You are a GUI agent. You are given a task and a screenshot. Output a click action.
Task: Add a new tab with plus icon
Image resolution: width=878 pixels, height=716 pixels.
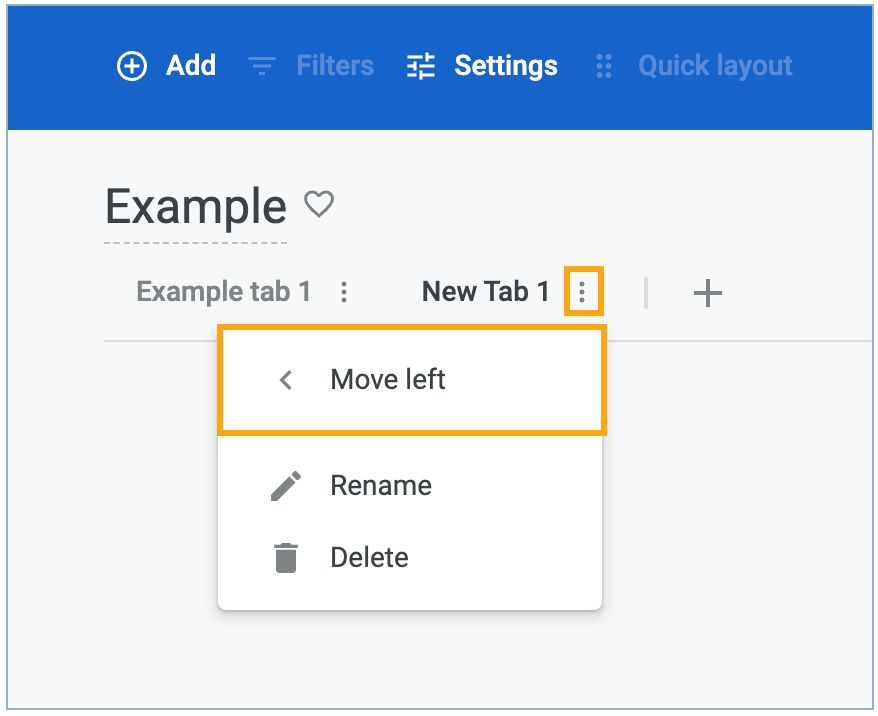click(708, 293)
